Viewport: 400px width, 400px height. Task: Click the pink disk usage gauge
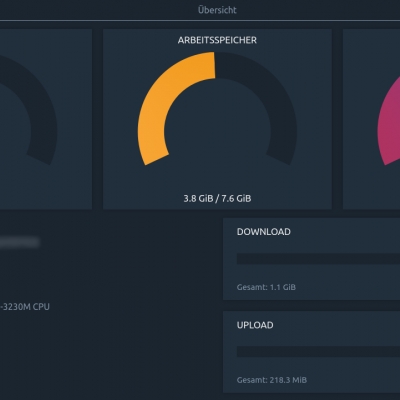pos(388,120)
